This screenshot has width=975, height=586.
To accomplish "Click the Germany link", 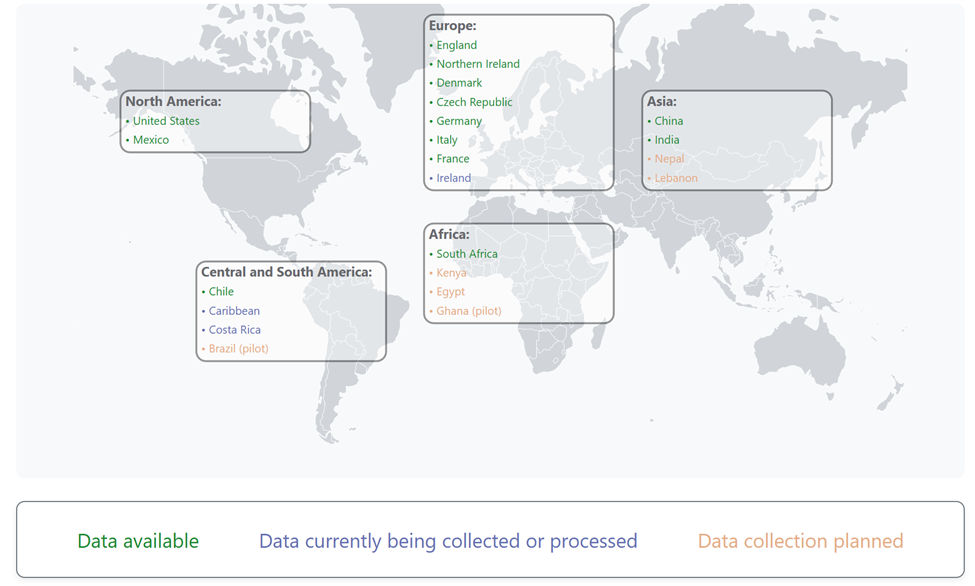I will click(x=459, y=121).
